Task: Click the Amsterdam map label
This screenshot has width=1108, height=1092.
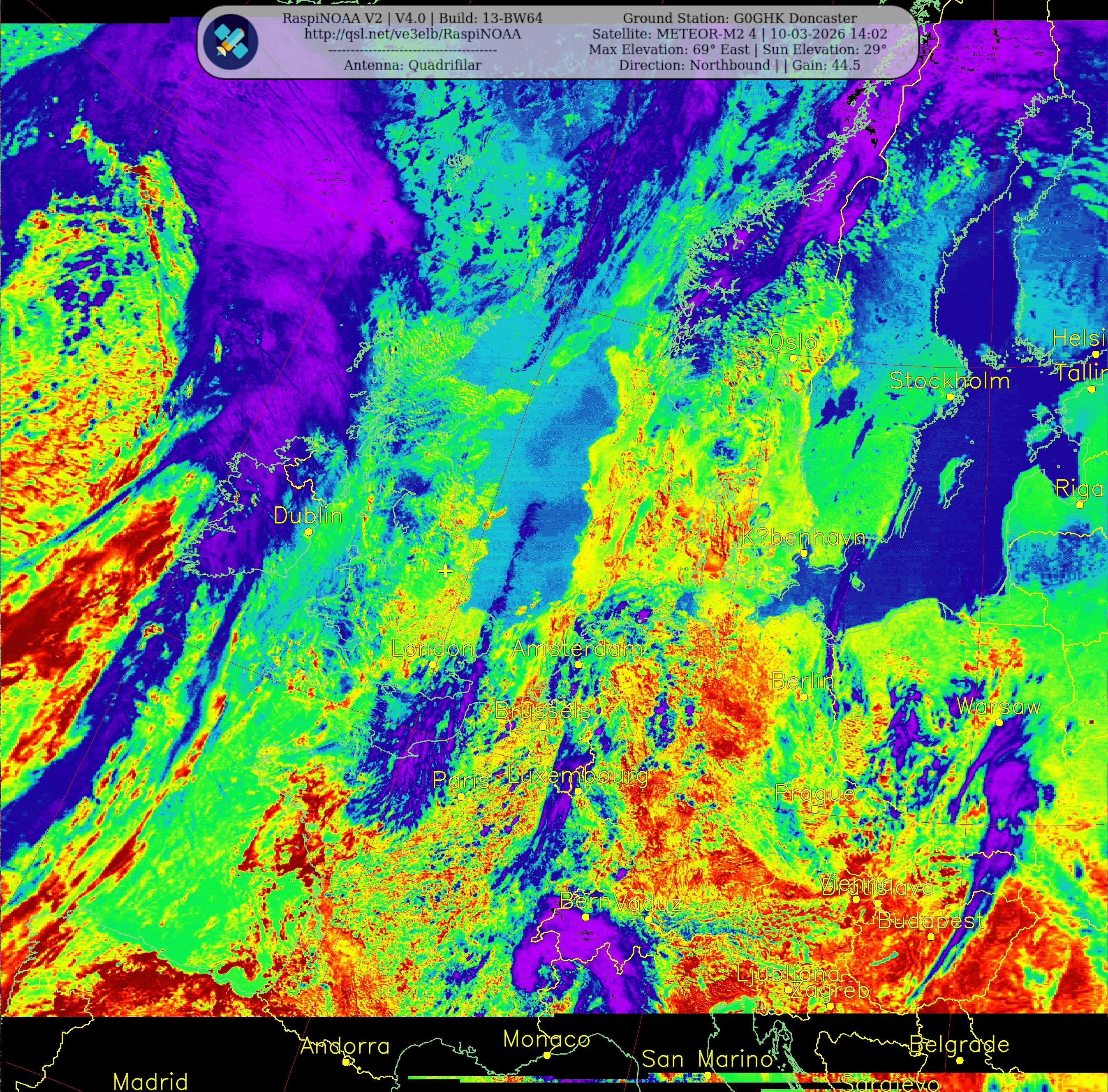Action: 577,649
